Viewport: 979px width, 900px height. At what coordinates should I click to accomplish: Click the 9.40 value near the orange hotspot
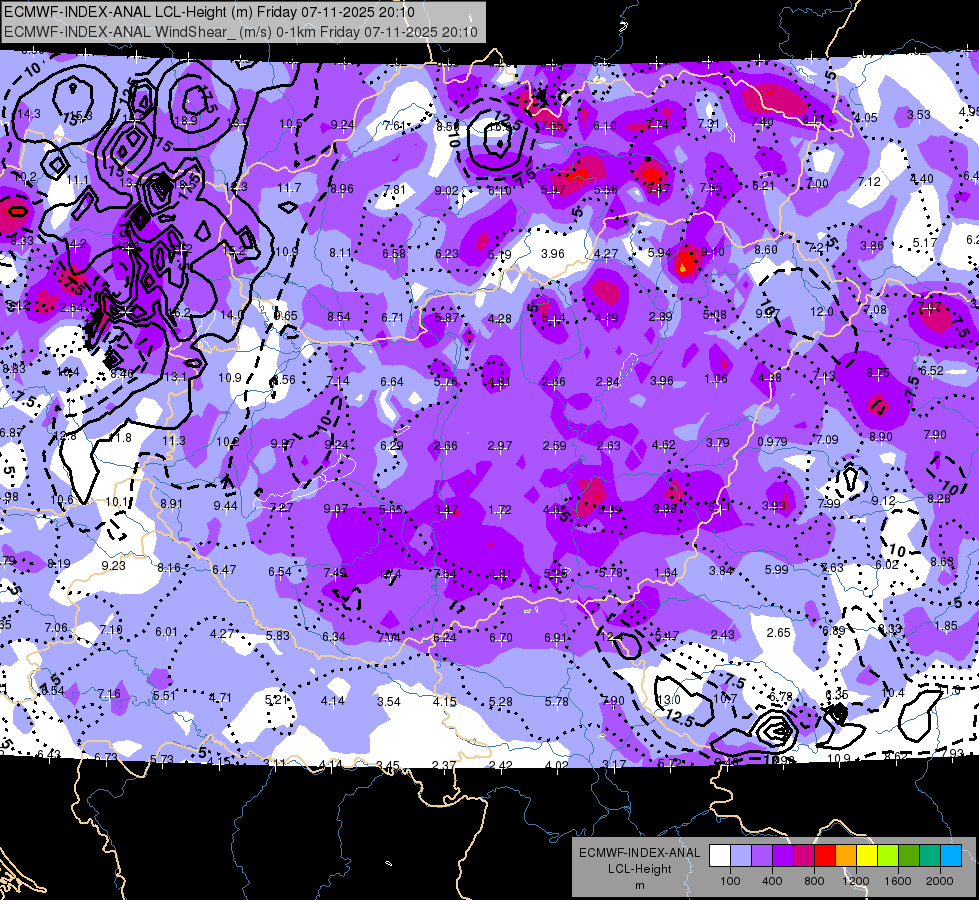712,252
